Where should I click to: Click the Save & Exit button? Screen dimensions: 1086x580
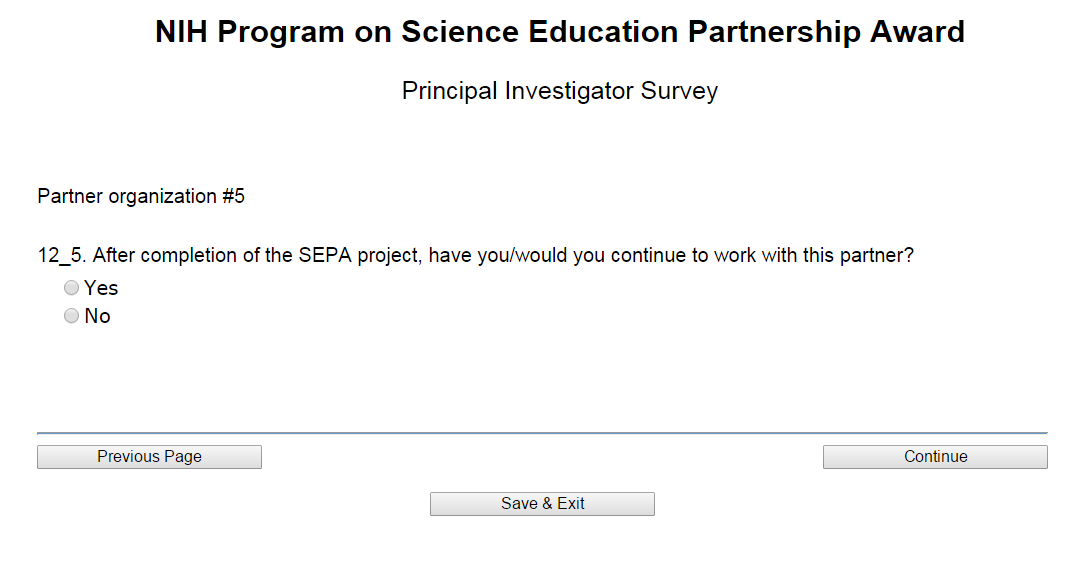[542, 504]
